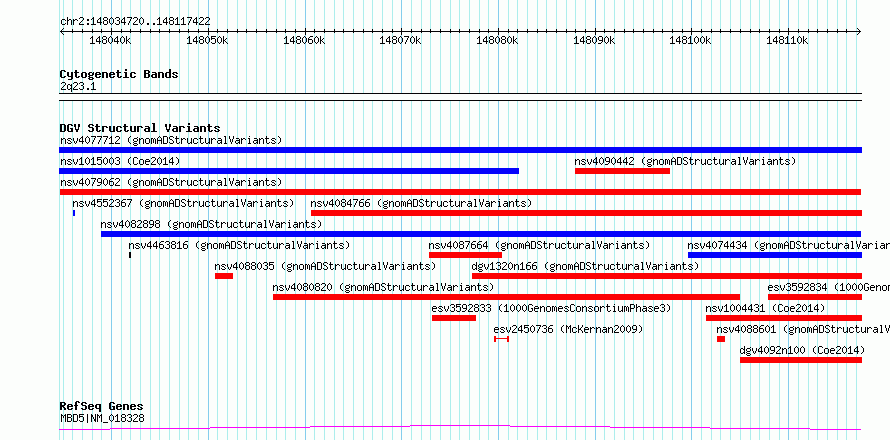
Task: Select the short nsv4088035 red bar
Action: (224, 276)
